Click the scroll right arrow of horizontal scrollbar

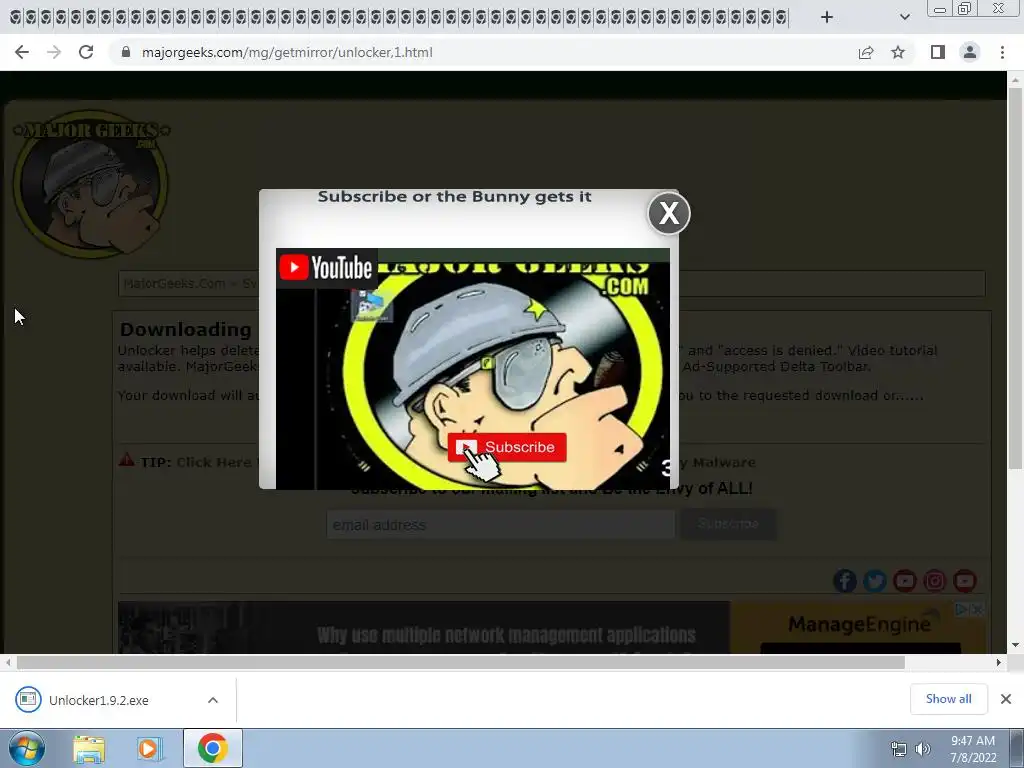(x=999, y=662)
